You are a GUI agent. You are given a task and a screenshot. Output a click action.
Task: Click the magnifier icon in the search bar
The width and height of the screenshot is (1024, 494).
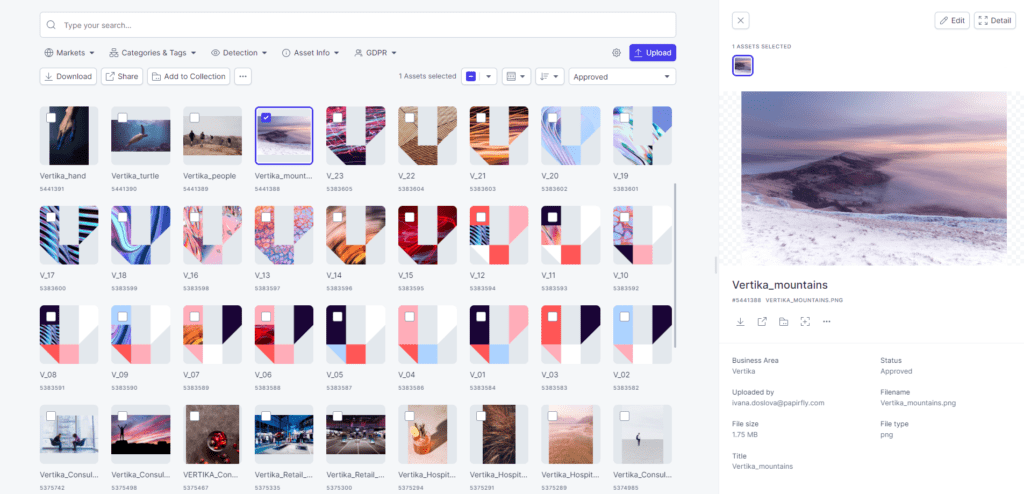52,25
